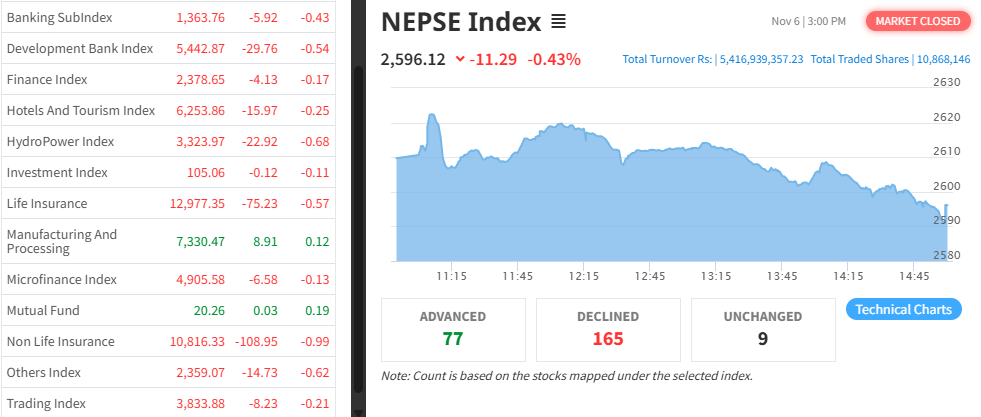The image size is (981, 417).
Task: Select Development Bank Index in the list
Action: click(79, 49)
